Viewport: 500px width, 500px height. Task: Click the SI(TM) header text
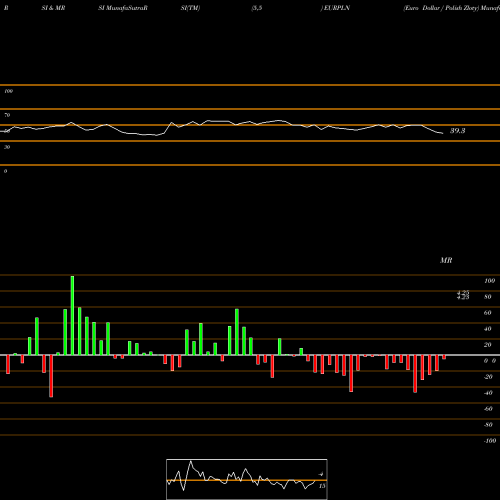coord(190,8)
